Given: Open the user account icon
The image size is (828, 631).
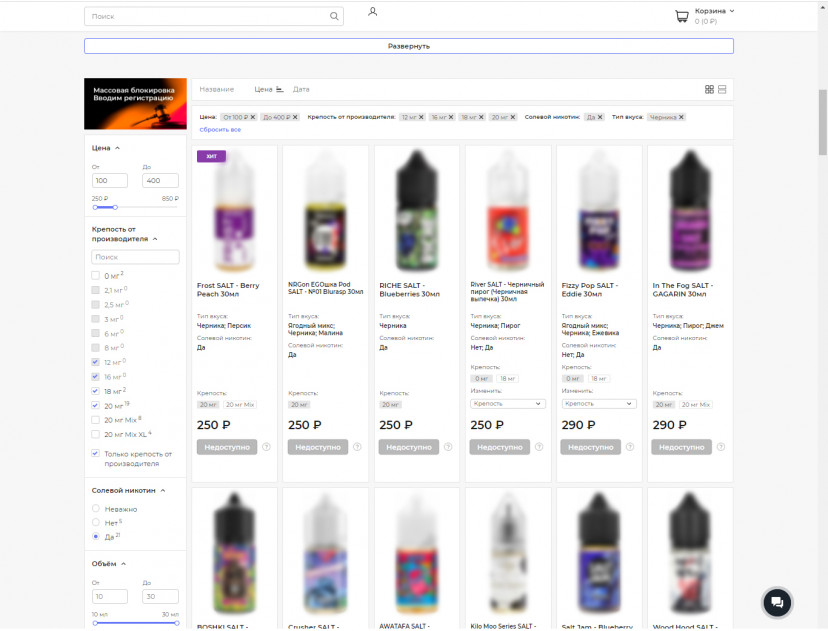Looking at the screenshot, I should pyautogui.click(x=372, y=12).
